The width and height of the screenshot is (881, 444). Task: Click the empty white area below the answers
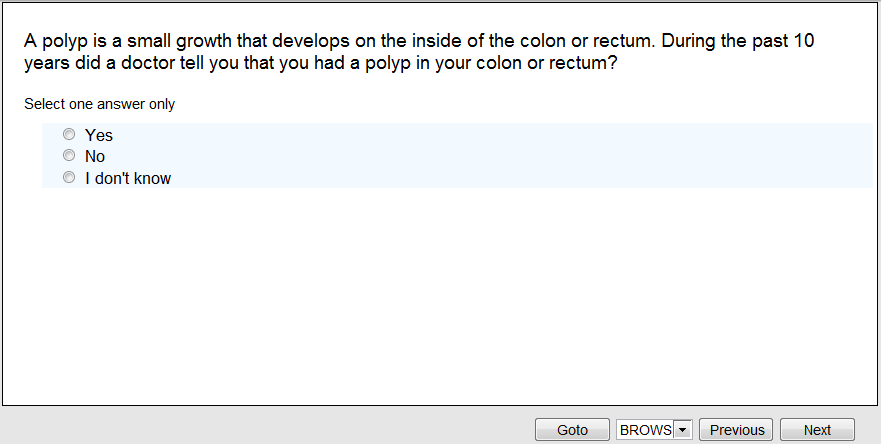click(440, 300)
